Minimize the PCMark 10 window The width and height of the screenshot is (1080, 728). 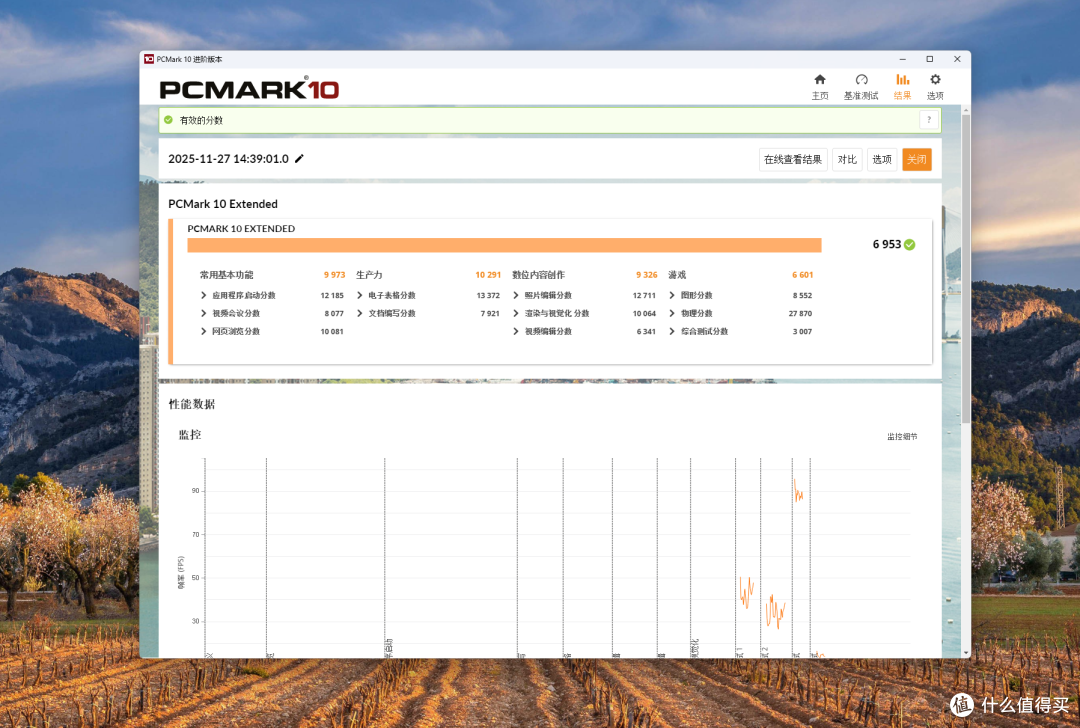pos(902,59)
